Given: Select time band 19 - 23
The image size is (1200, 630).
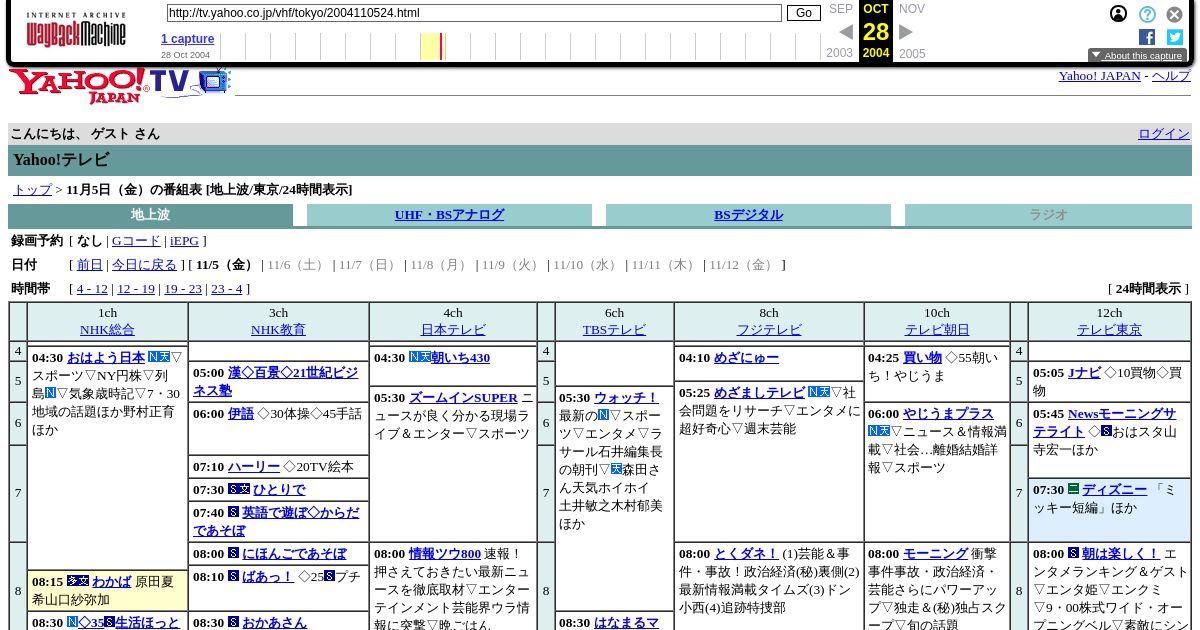Looking at the screenshot, I should coord(183,289).
